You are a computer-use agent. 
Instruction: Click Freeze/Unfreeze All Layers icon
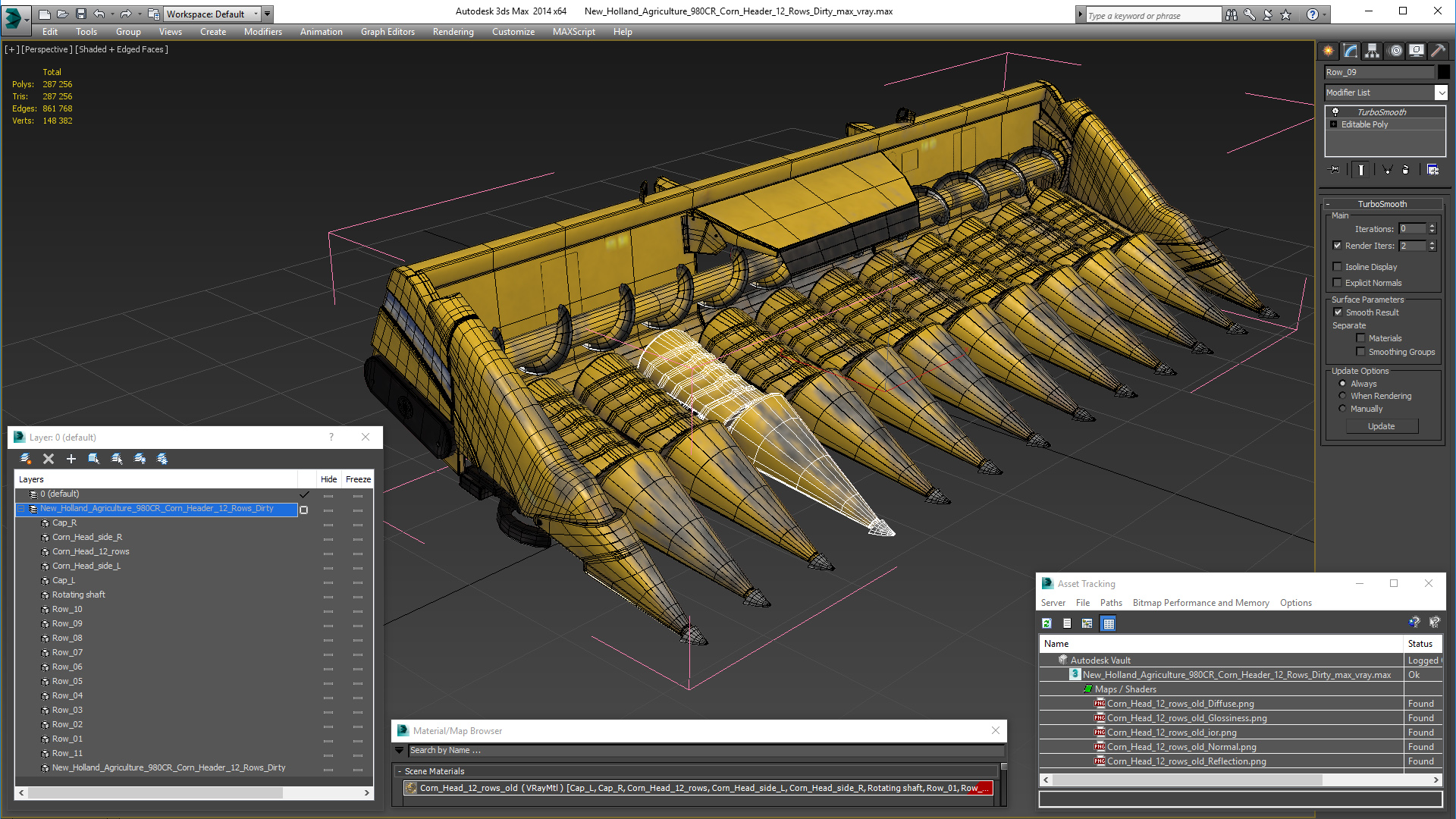[162, 459]
